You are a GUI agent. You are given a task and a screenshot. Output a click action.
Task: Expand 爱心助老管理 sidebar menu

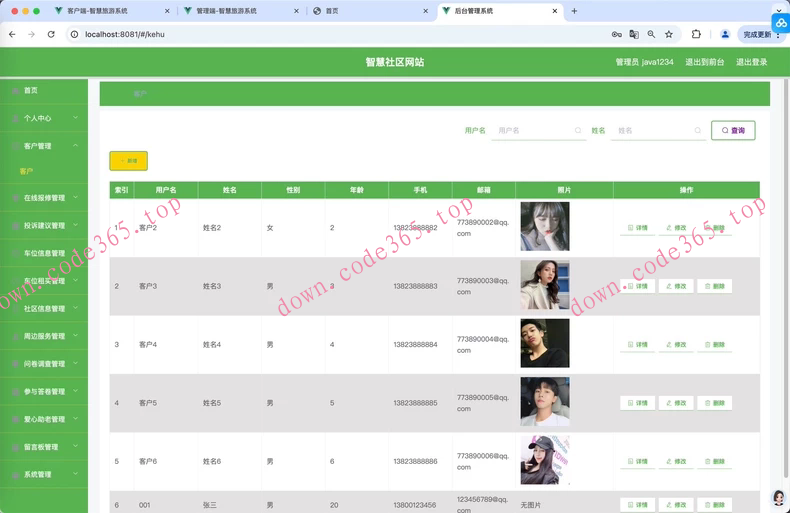[44, 419]
